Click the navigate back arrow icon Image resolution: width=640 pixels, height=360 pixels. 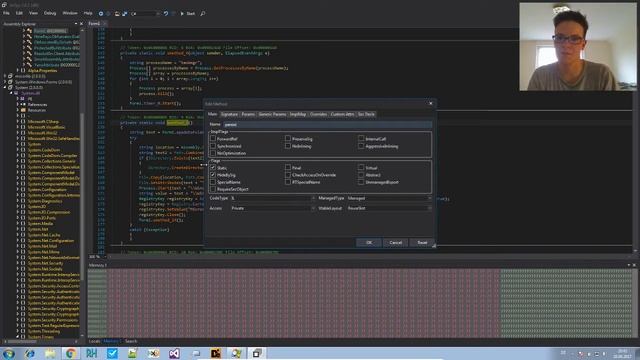click(x=101, y=13)
